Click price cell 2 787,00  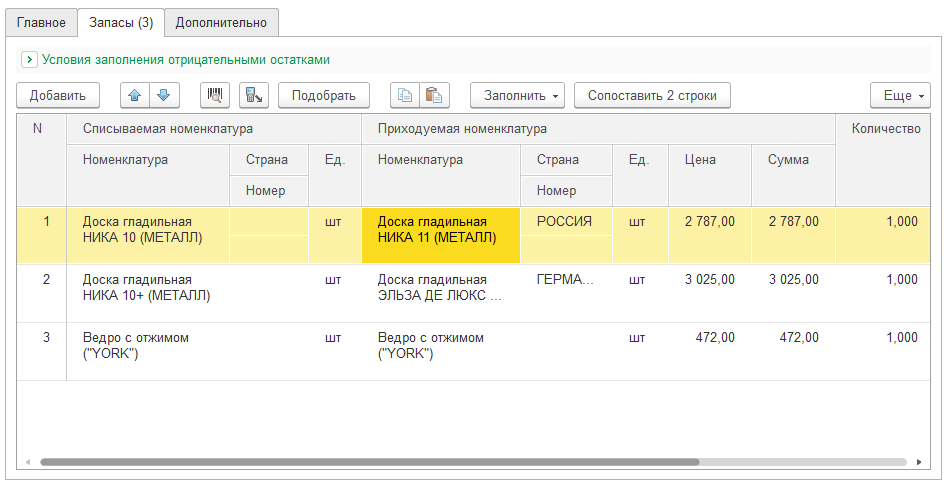[x=710, y=236]
